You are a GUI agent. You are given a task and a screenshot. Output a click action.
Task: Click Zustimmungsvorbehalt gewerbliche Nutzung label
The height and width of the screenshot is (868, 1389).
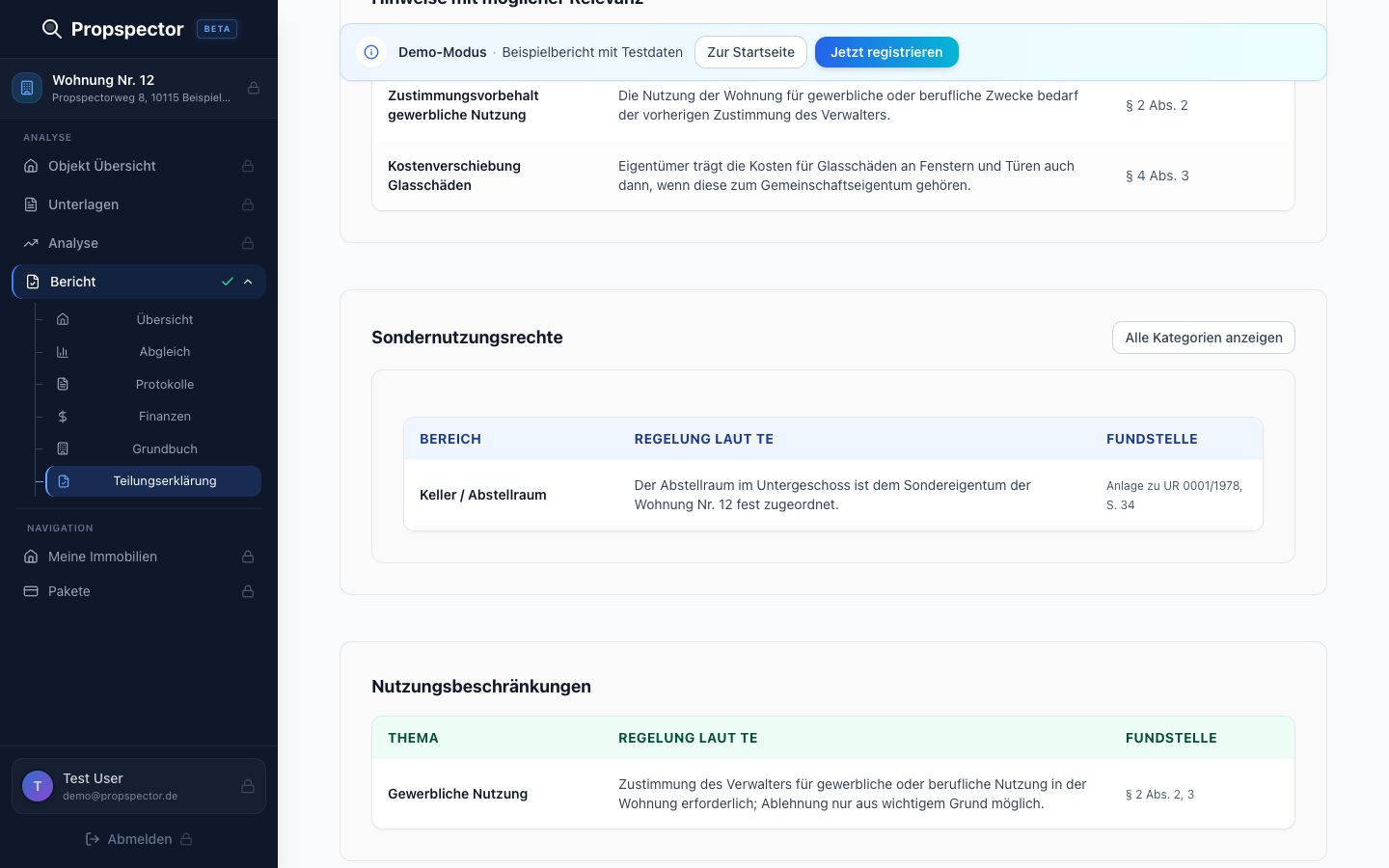(463, 105)
